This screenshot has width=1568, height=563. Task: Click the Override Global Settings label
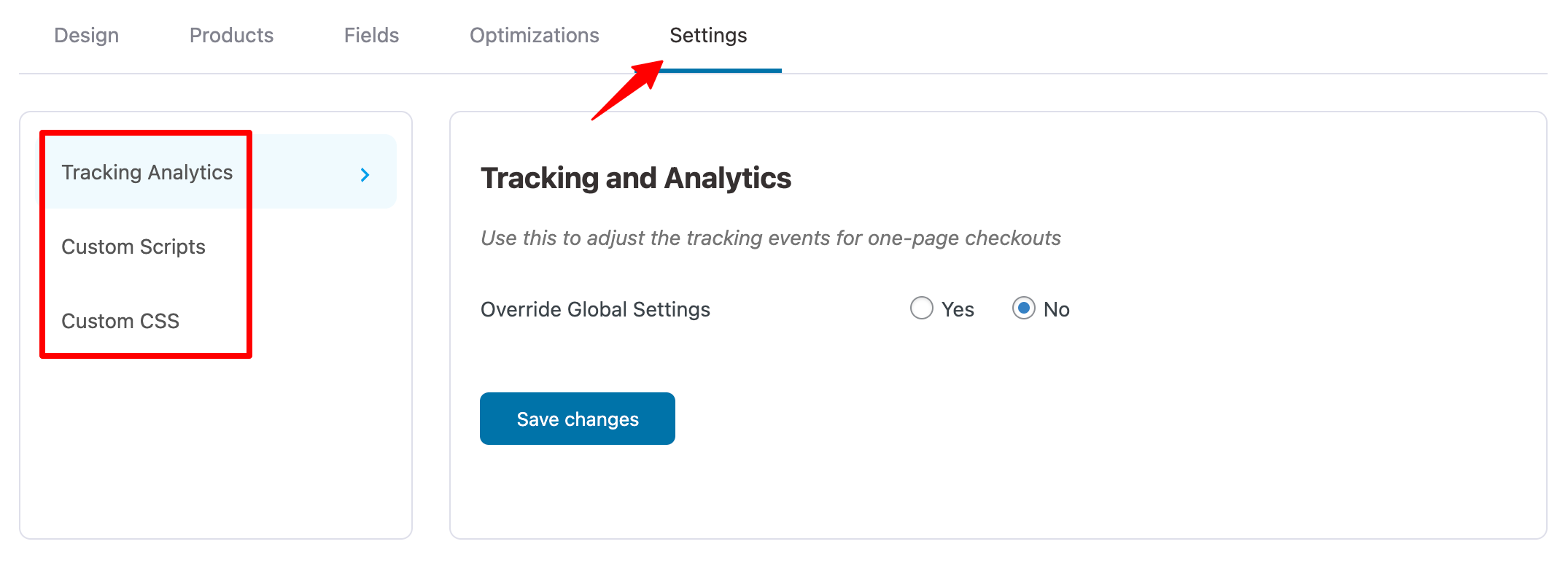click(595, 309)
